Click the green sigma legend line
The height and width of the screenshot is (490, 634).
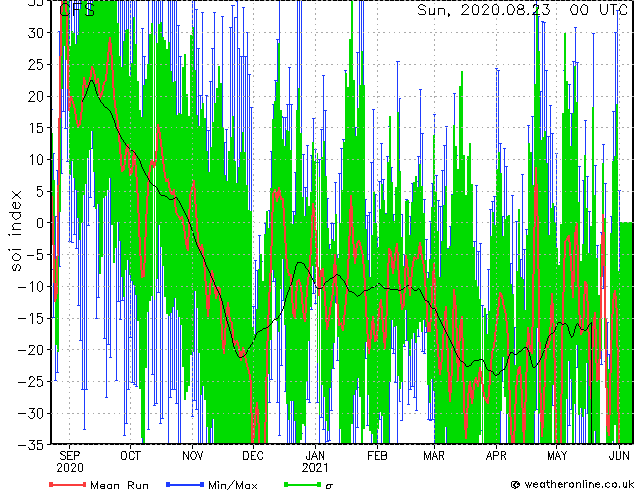[303, 484]
